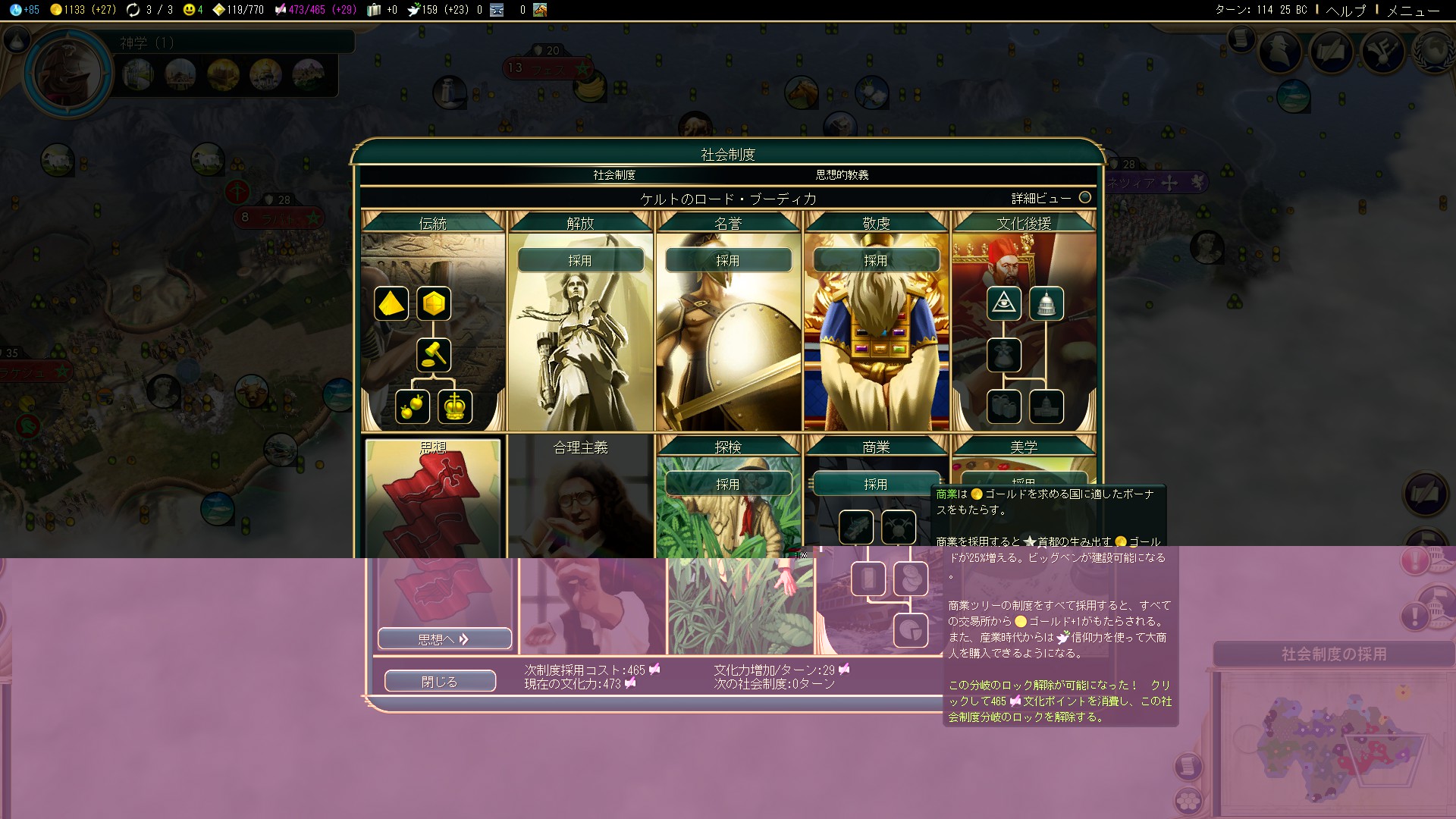Select the capitol dome policy at top of 文化後援 tree
Viewport: 1456px width, 819px height.
click(x=1046, y=304)
